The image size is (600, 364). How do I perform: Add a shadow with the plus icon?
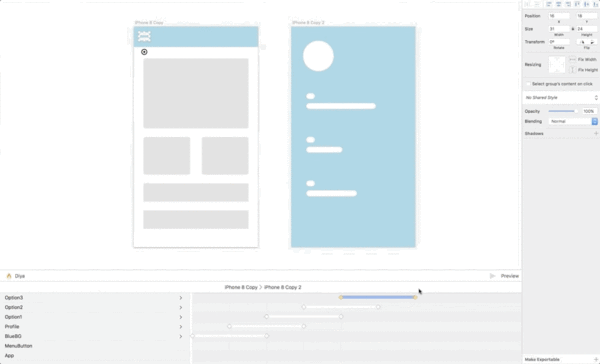596,133
